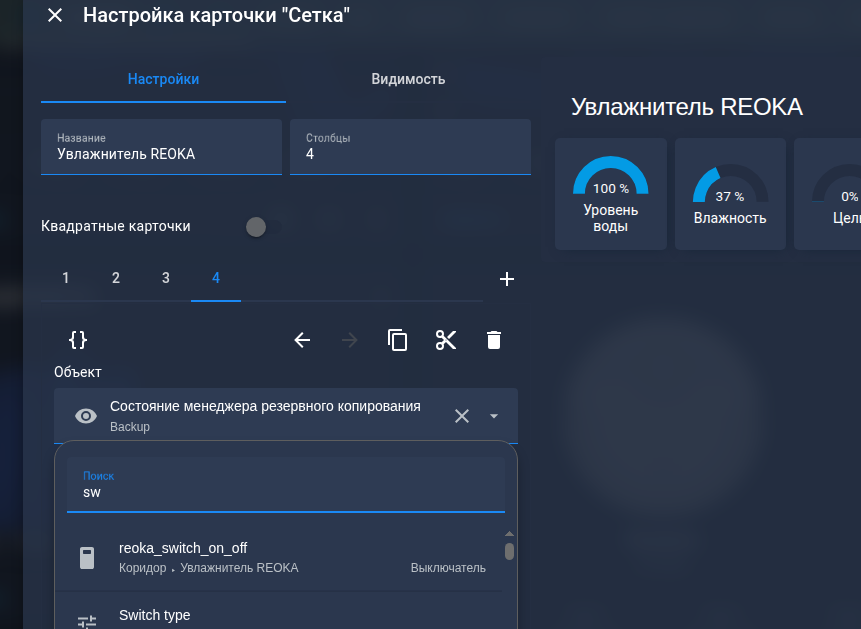This screenshot has width=861, height=629.
Task: Click the eye icon in the entity field
Action: coord(86,416)
